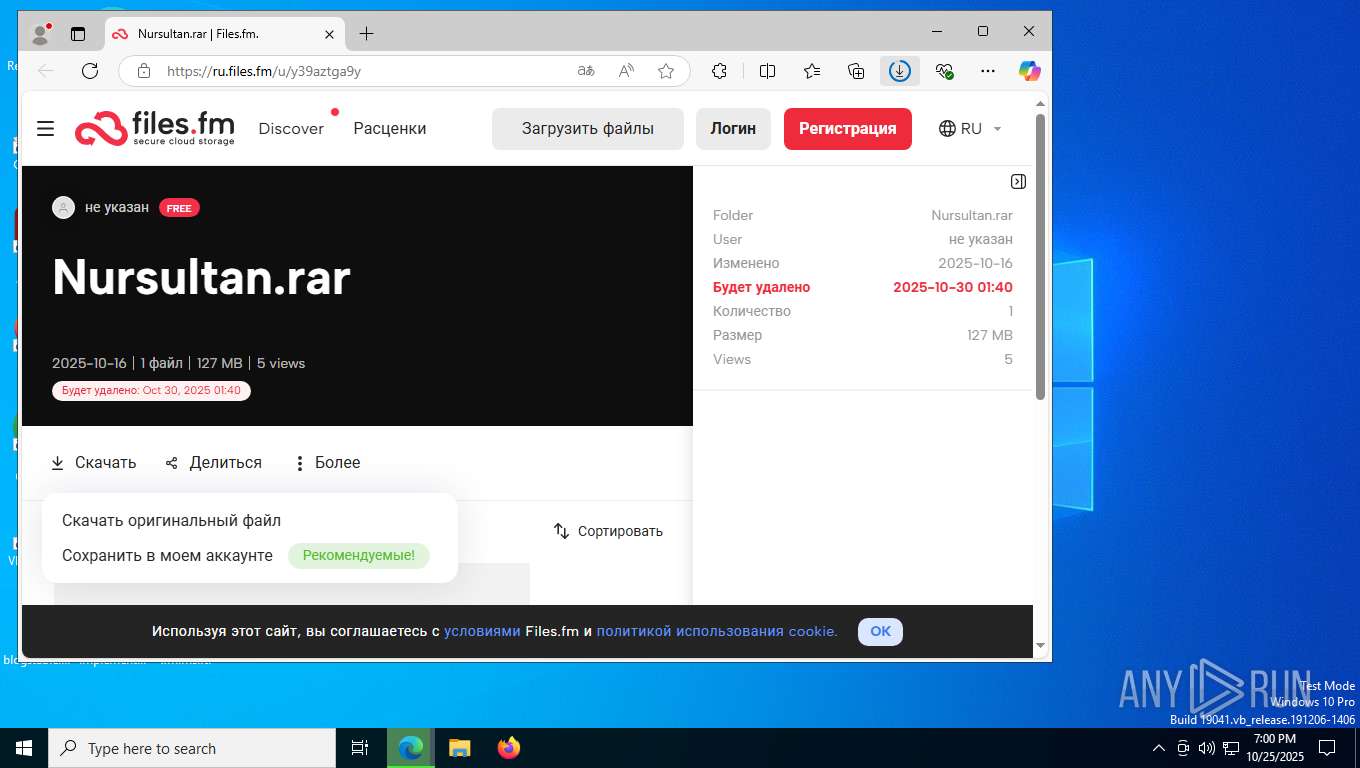Open Edge Settings and more menu
This screenshot has height=768, width=1360.
(x=988, y=71)
